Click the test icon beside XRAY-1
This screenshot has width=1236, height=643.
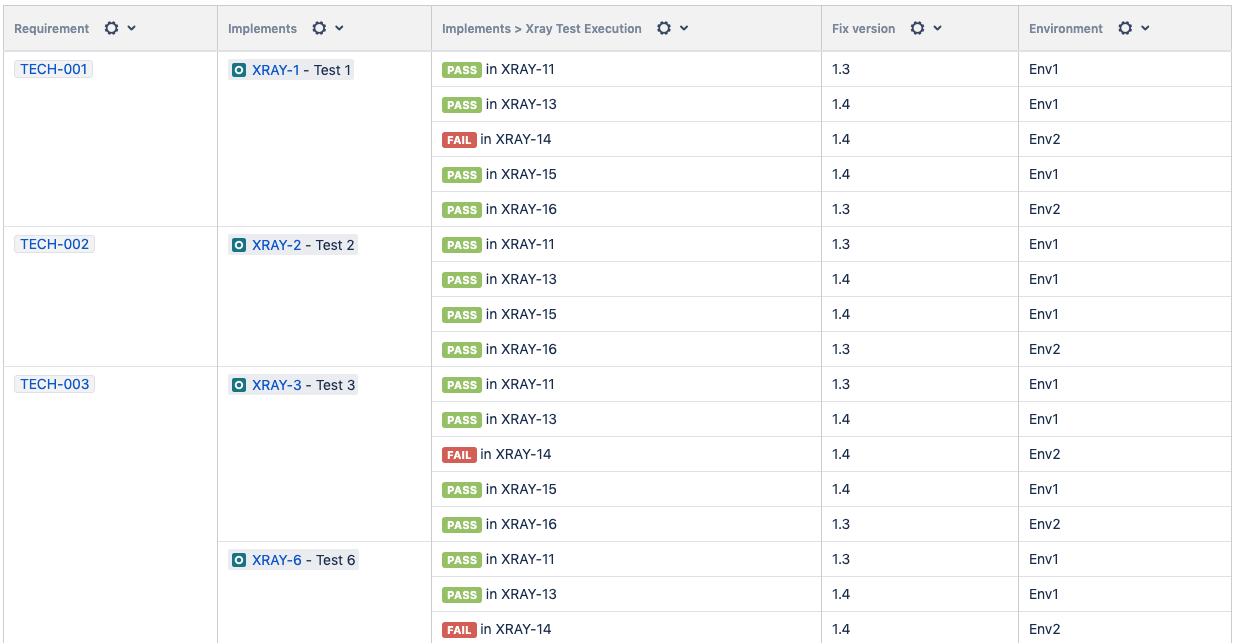click(239, 70)
